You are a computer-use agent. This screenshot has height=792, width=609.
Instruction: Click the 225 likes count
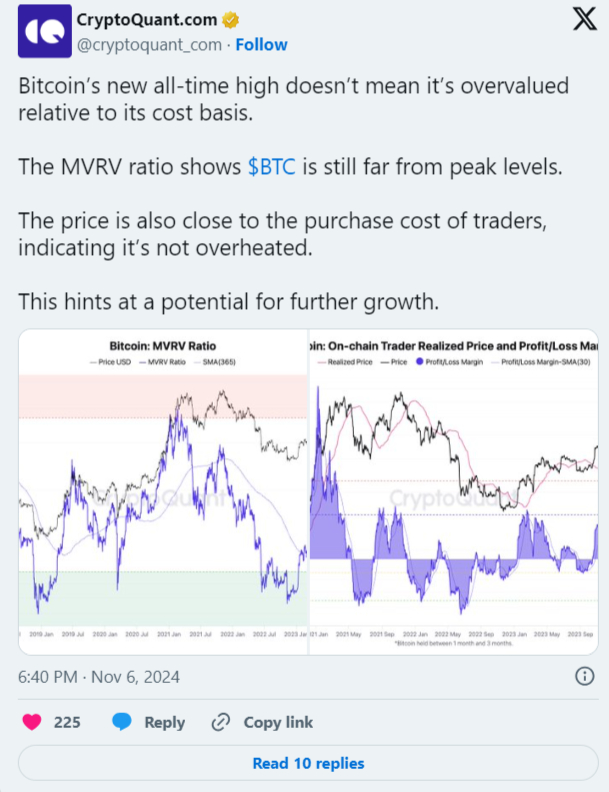click(68, 722)
